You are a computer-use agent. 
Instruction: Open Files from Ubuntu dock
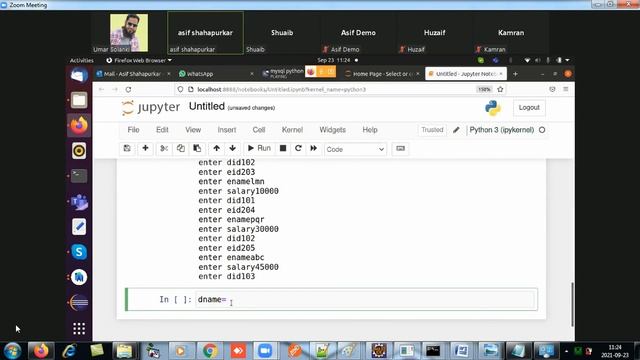[x=79, y=100]
